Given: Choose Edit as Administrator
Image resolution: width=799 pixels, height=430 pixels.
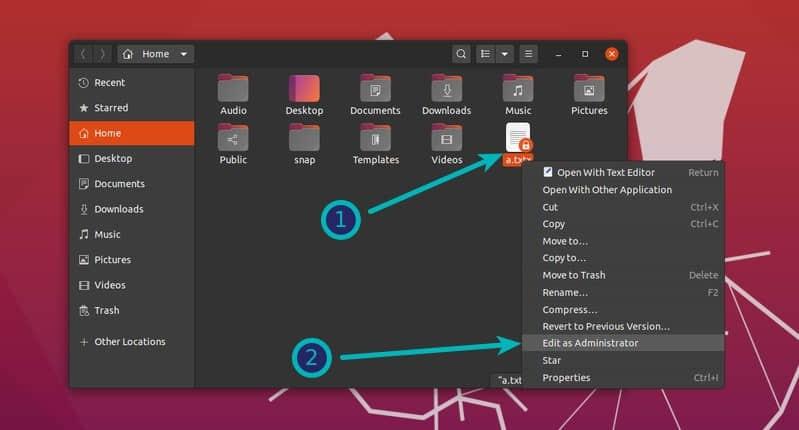Looking at the screenshot, I should [590, 343].
